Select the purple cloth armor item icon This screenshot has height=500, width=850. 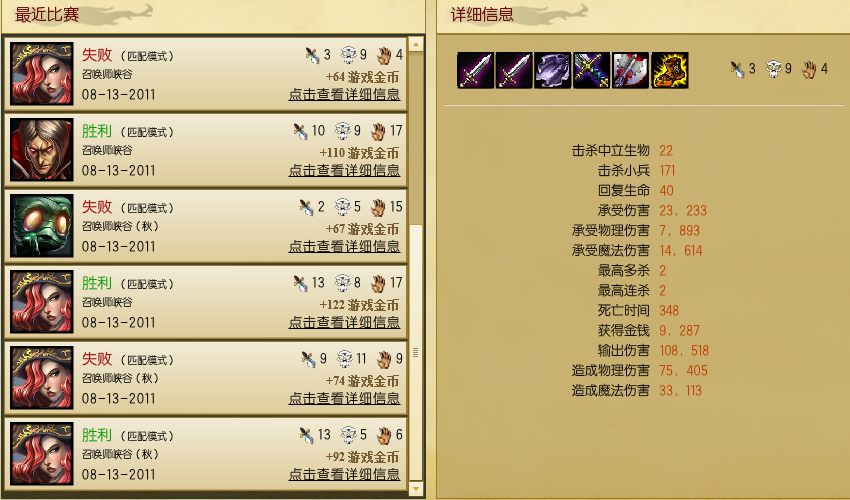pyautogui.click(x=552, y=70)
